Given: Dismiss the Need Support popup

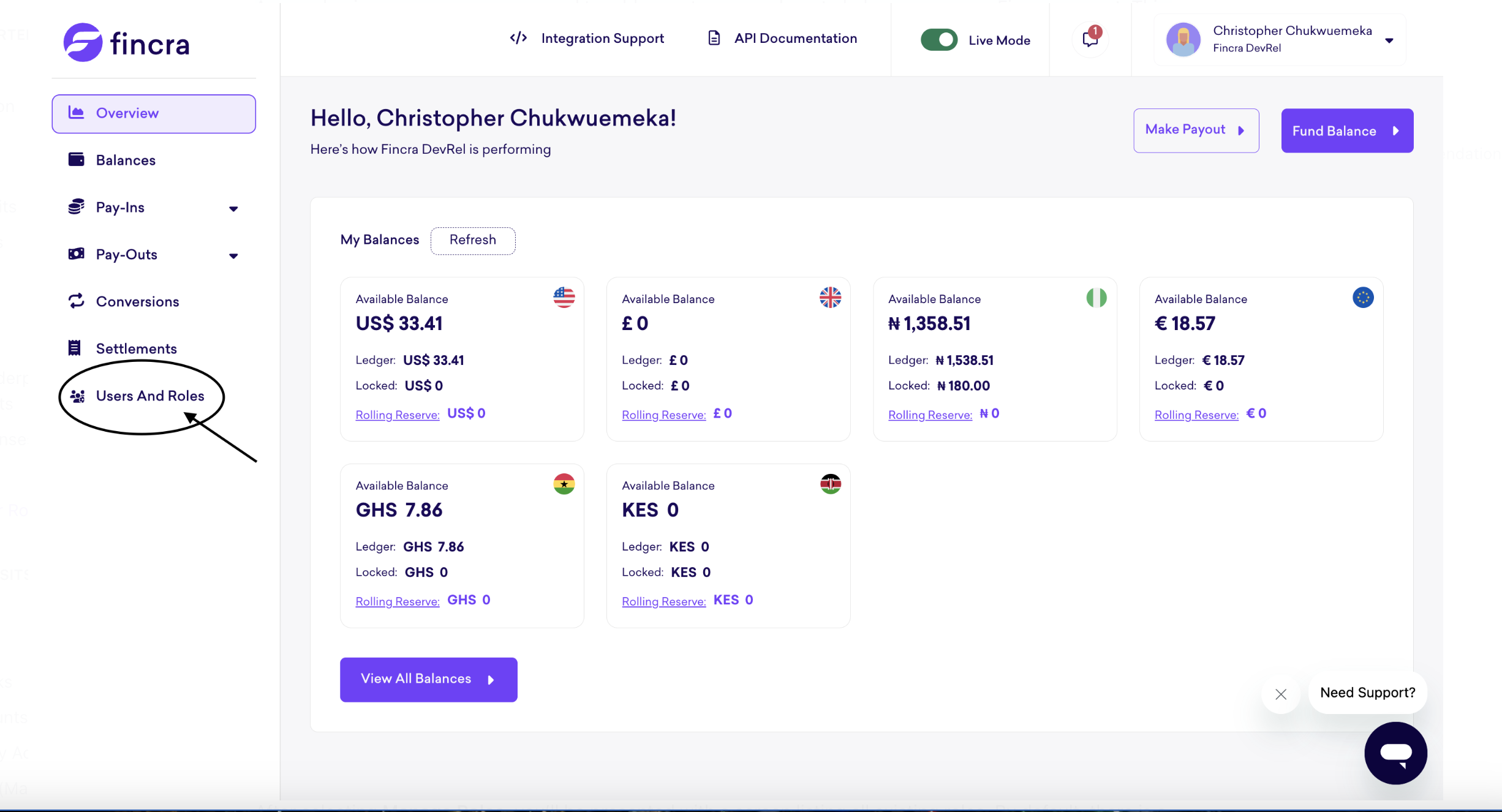Looking at the screenshot, I should pyautogui.click(x=1280, y=694).
